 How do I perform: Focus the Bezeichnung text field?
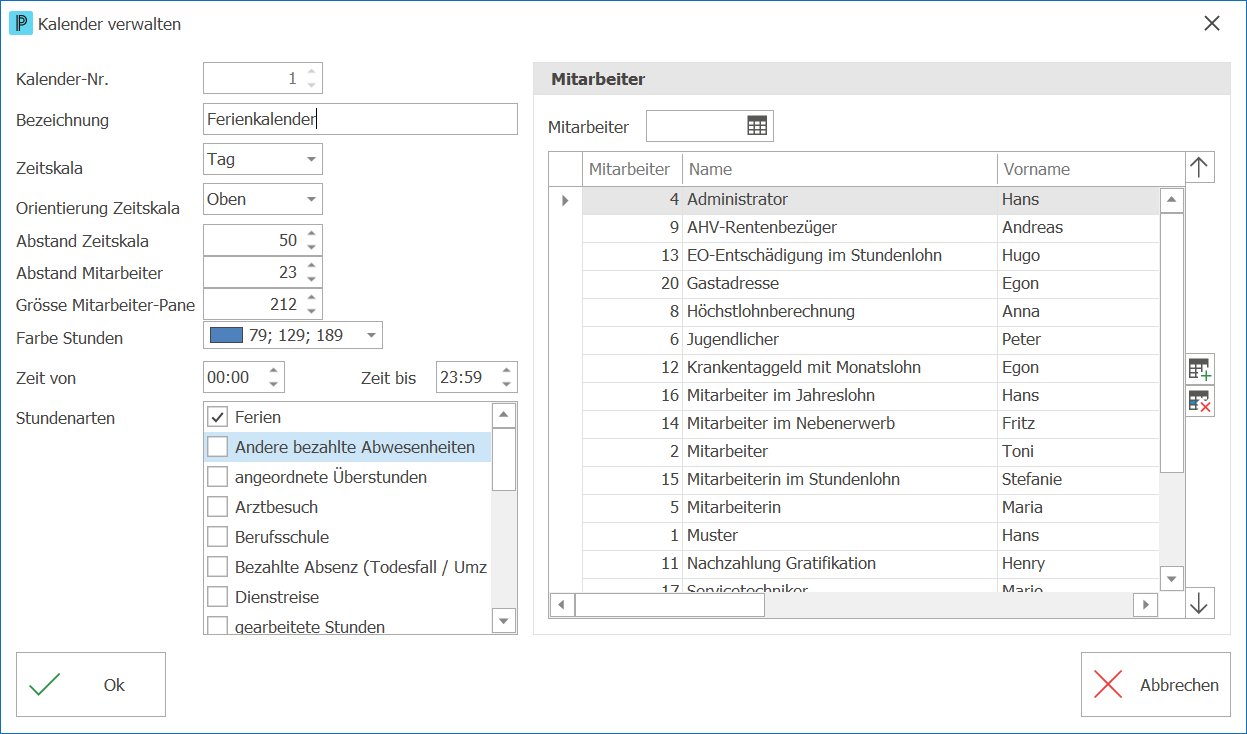pos(360,119)
